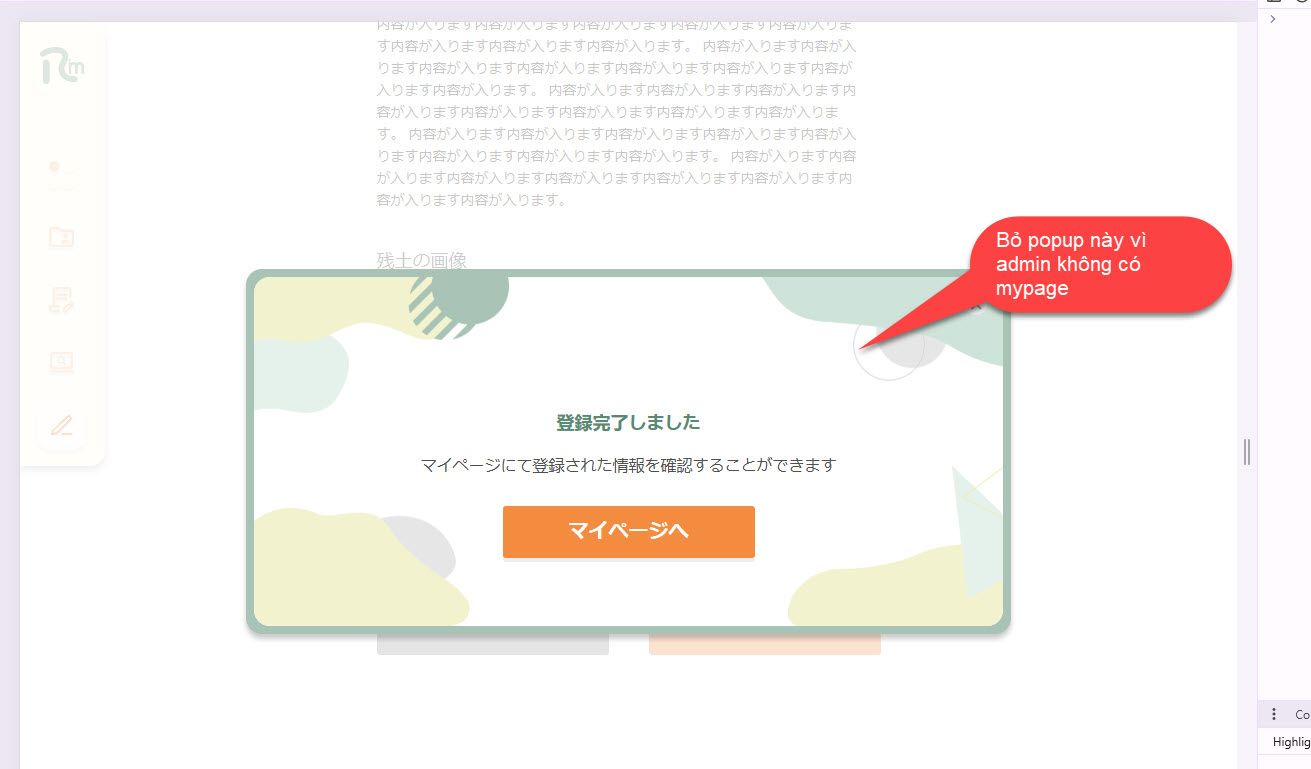Image resolution: width=1311 pixels, height=769 pixels.
Task: Click the 残土の画像 section heading
Action: pyautogui.click(x=421, y=261)
